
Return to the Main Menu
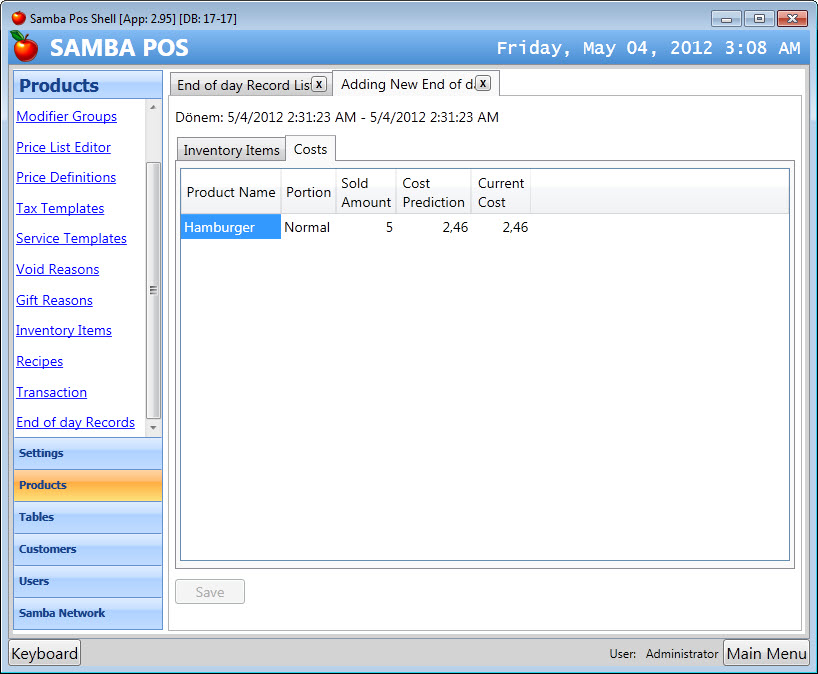pyautogui.click(x=766, y=653)
